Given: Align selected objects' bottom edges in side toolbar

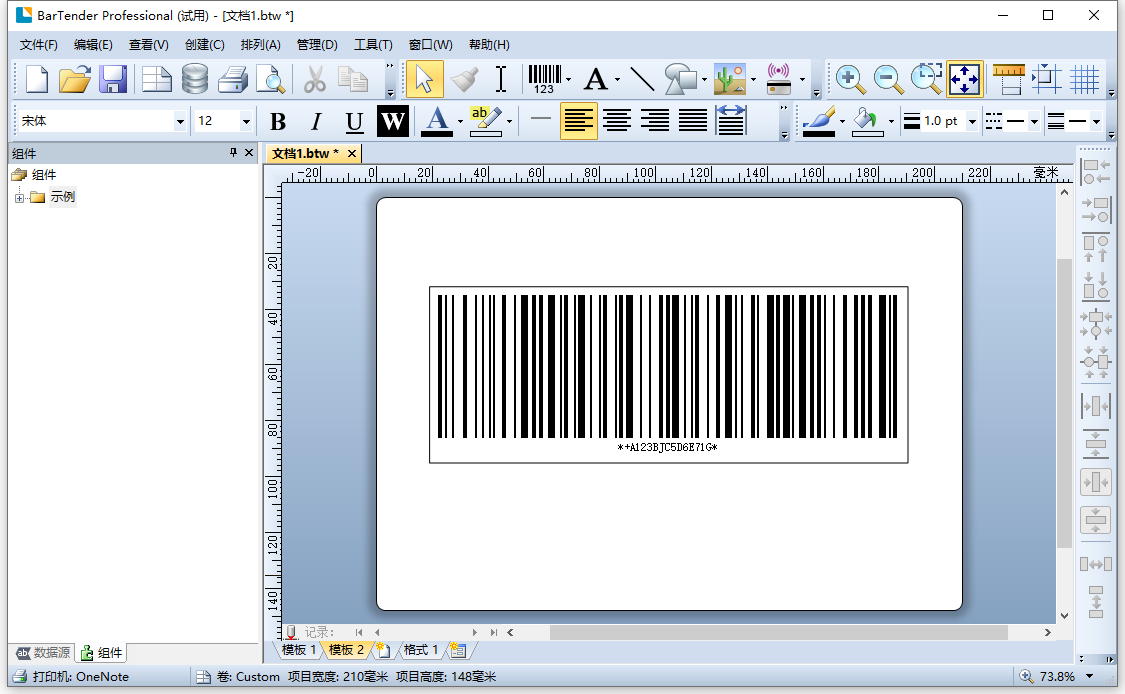Looking at the screenshot, I should click(x=1096, y=286).
